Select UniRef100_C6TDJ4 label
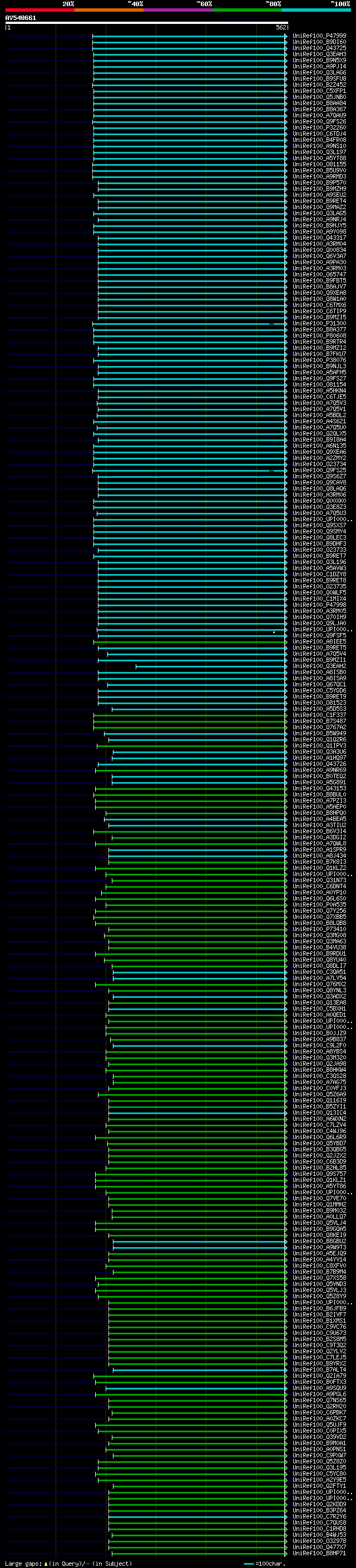Image resolution: width=356 pixels, height=1568 pixels. (319, 134)
